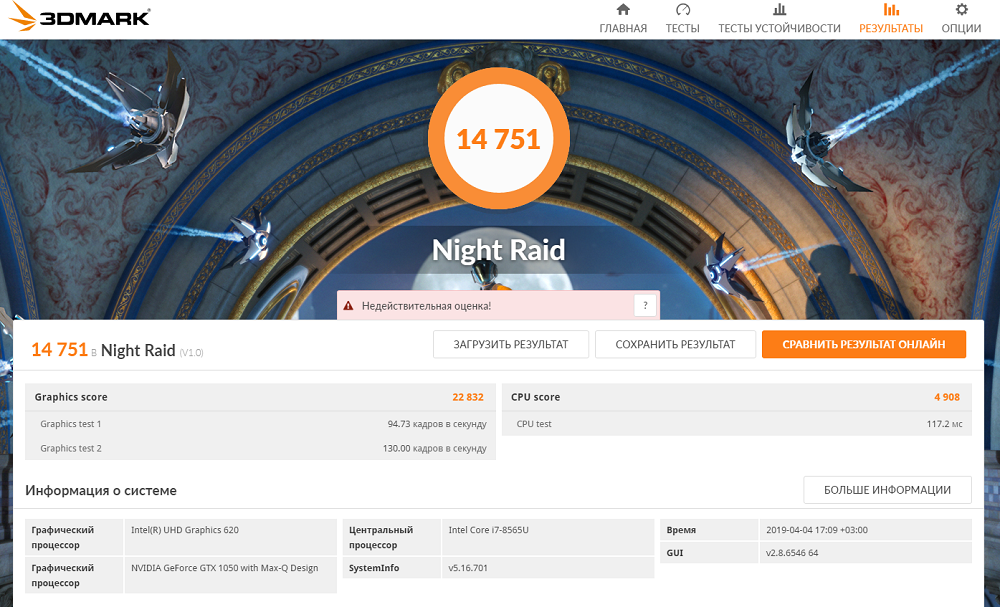
Task: Click the SystemInfo label
Action: 374,568
